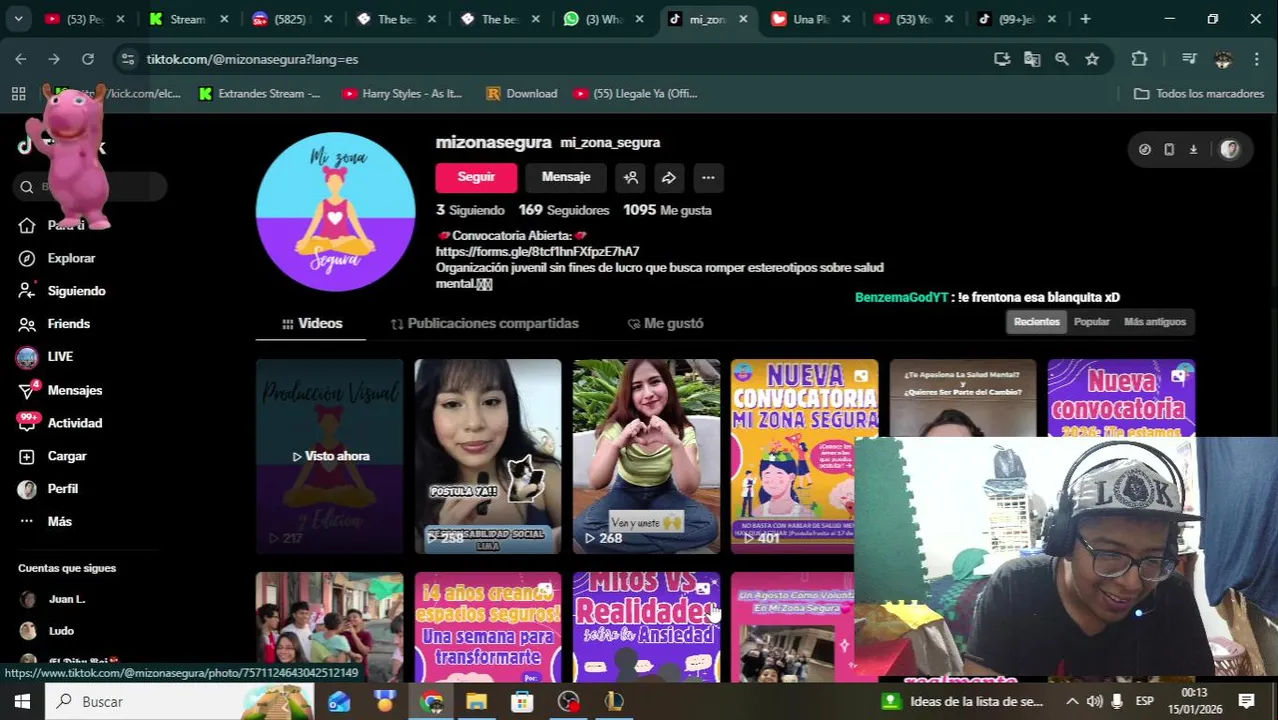Open the Chrome profile avatar
Viewport: 1278px width, 720px height.
1223,59
